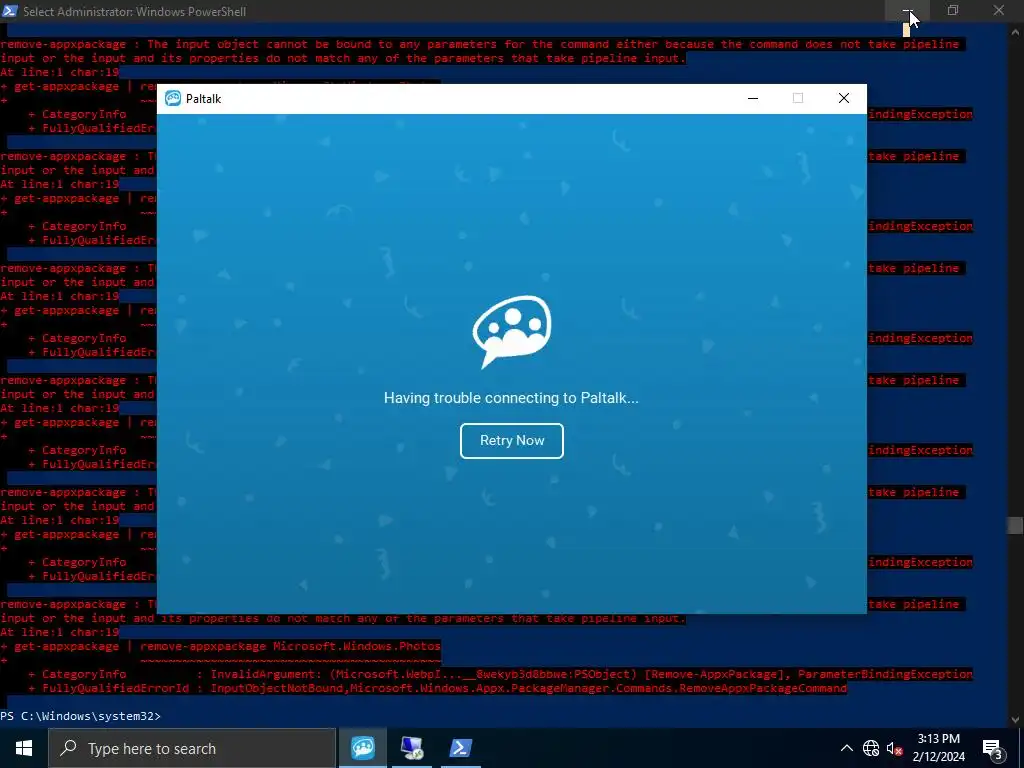
Task: Click the search magnifier icon in the taskbar
Action: 68,748
